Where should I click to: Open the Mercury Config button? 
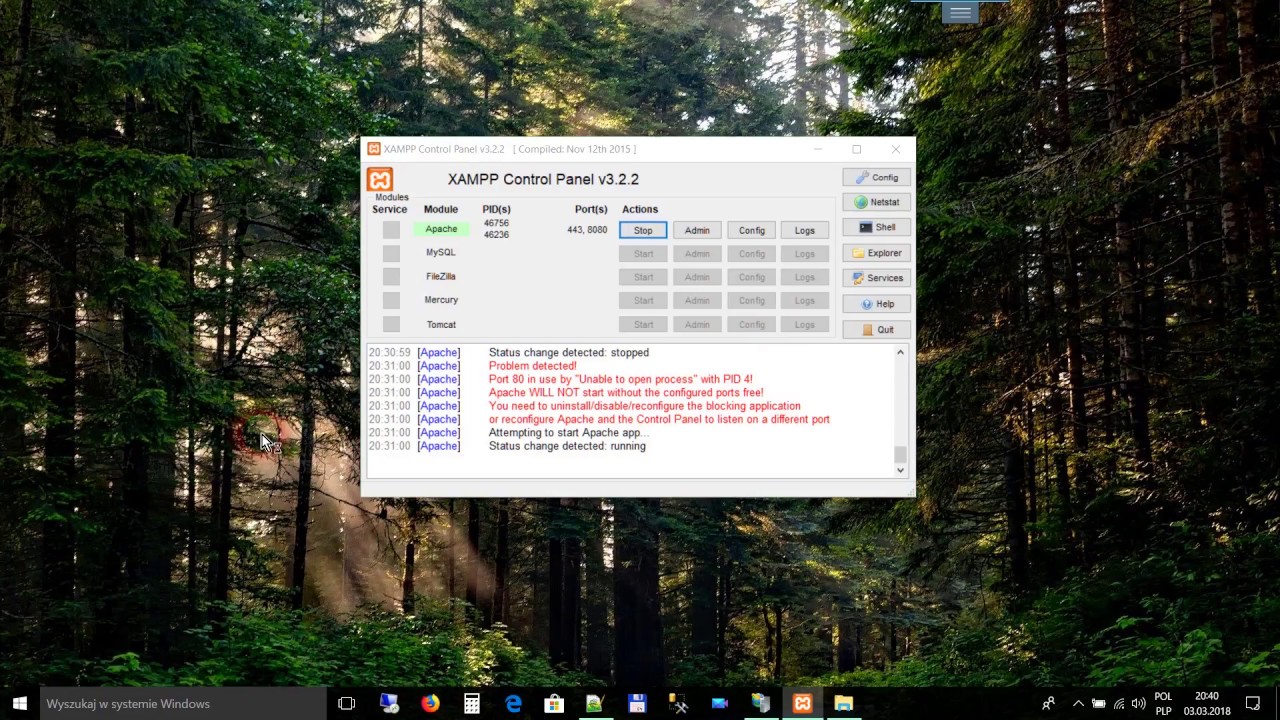[x=751, y=301]
